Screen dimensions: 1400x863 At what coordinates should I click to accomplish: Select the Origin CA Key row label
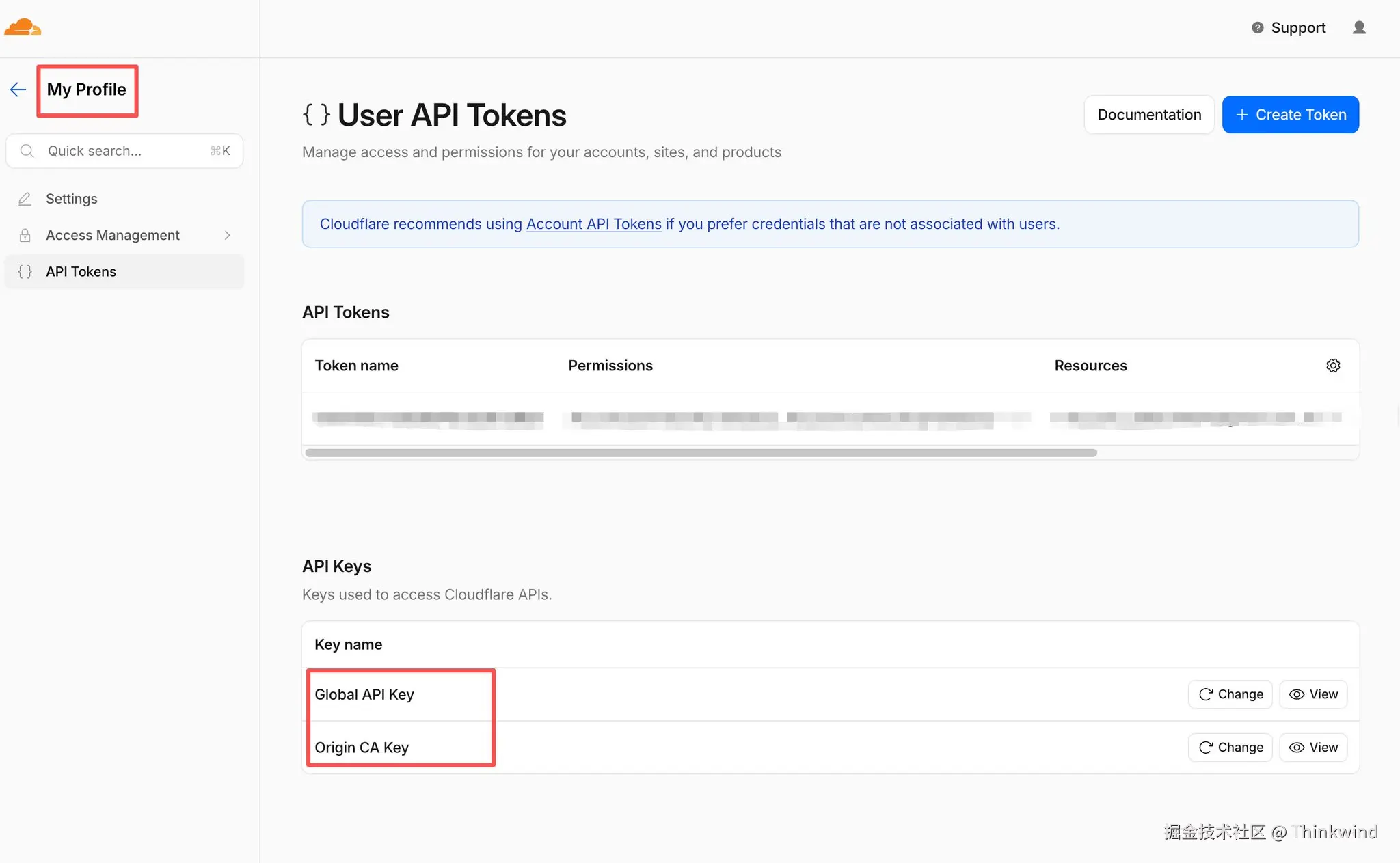362,748
